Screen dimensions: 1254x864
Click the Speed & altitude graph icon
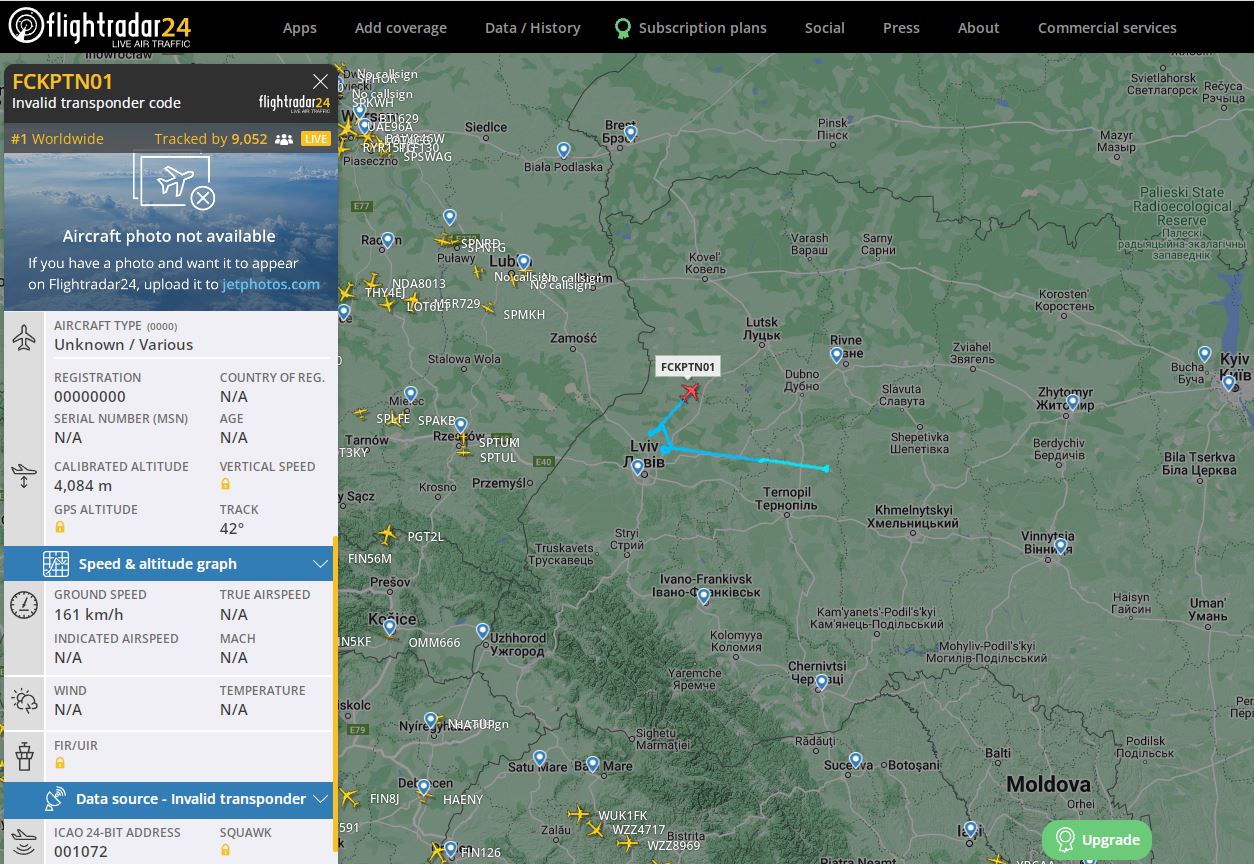coord(56,564)
